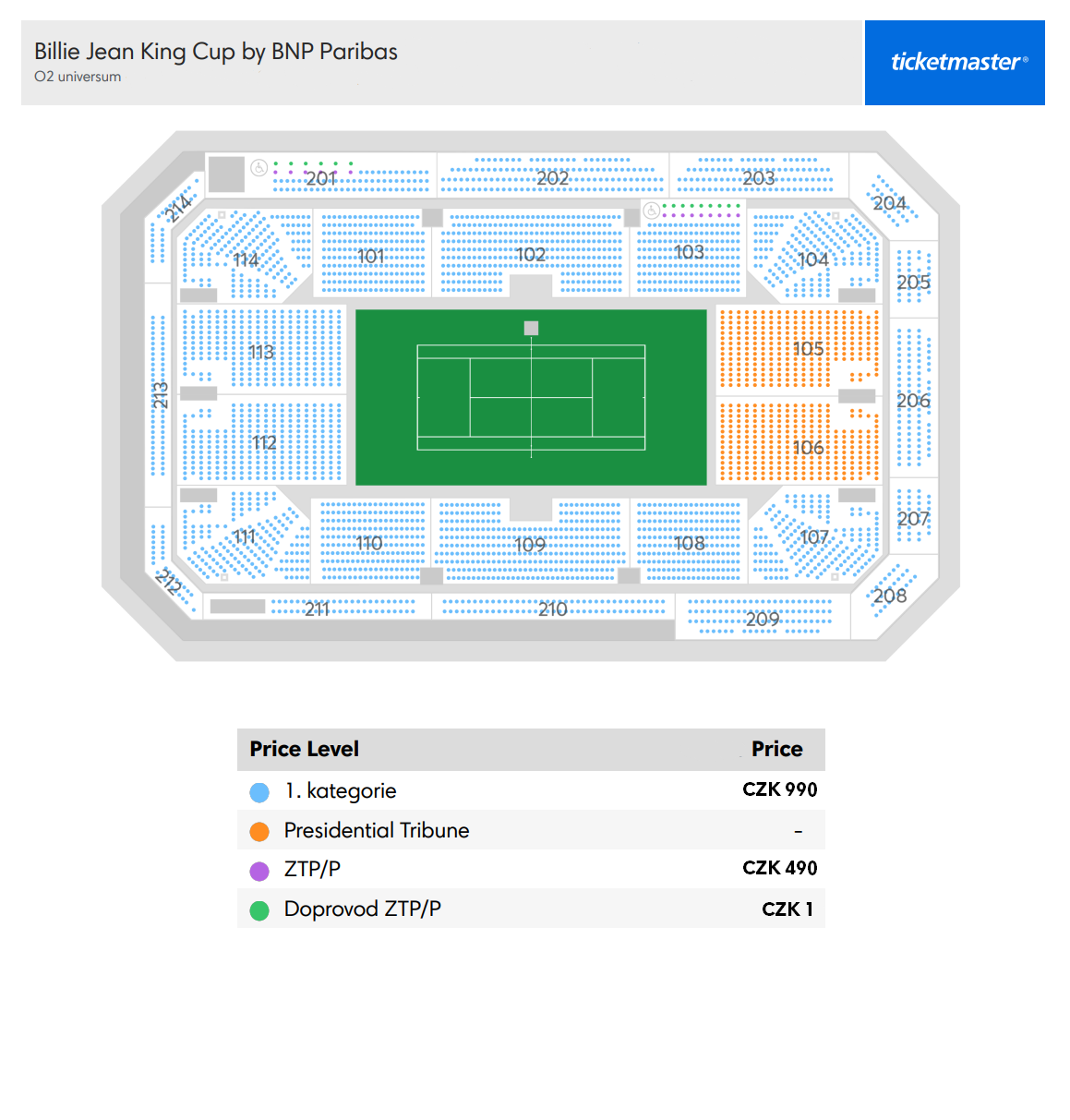Choose section 102 on the seat map
Screen dimensions: 1070x1120
tap(531, 254)
